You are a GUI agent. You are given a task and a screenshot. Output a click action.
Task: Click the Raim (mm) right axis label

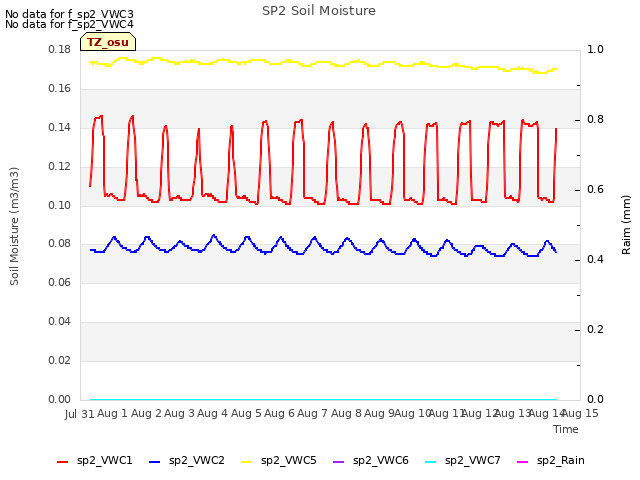coord(626,225)
